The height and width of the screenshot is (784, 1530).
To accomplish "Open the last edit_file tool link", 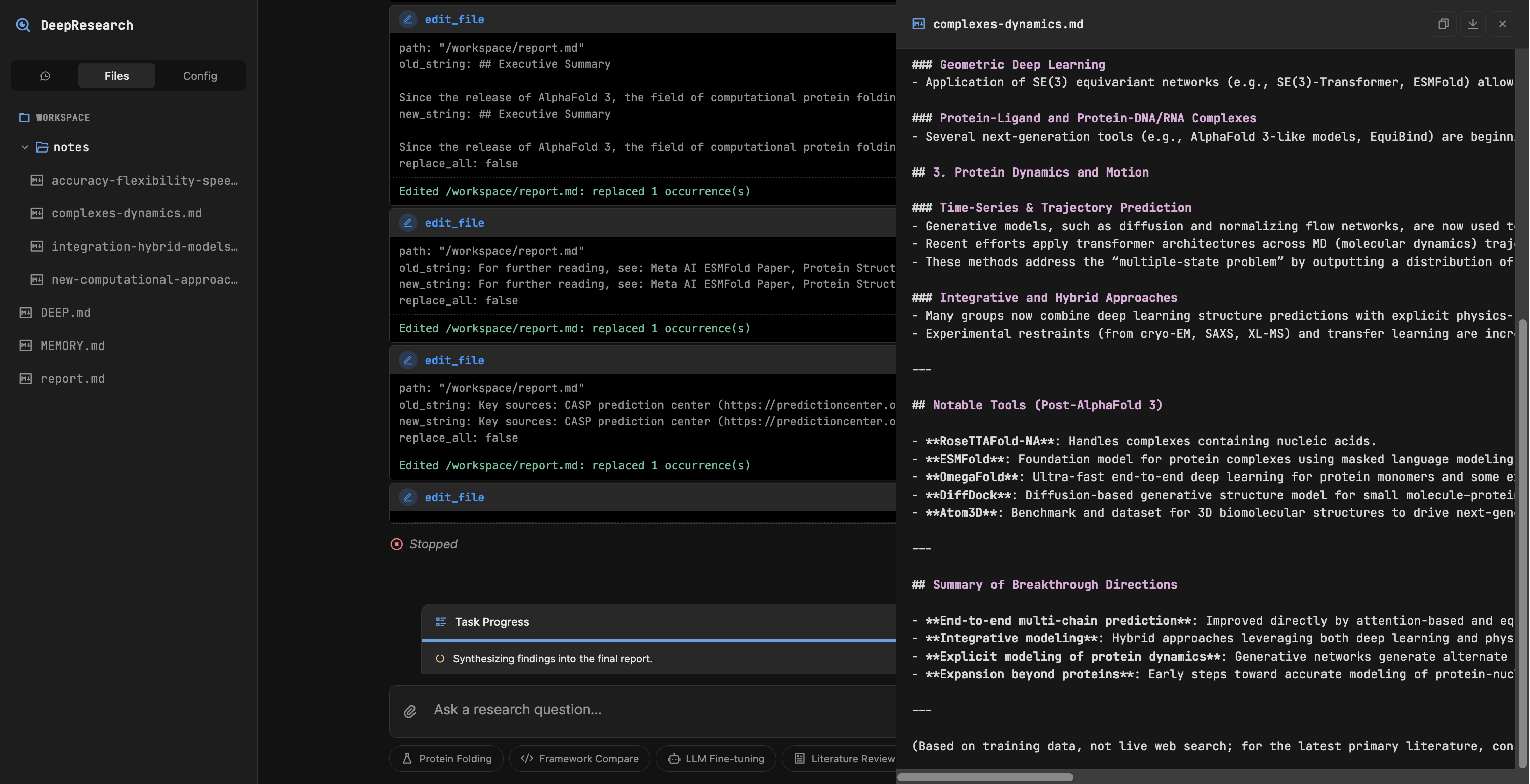I will pyautogui.click(x=454, y=497).
